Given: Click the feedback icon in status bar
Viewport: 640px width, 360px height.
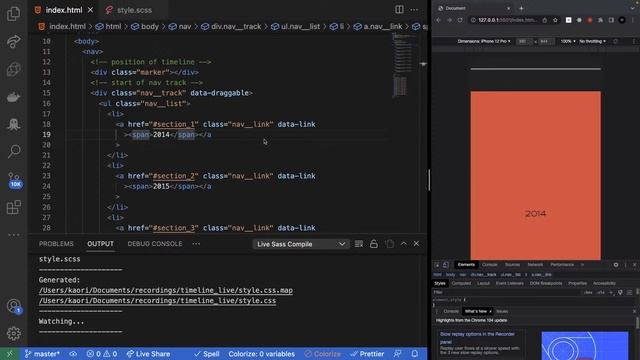Looking at the screenshot, I should 398,354.
